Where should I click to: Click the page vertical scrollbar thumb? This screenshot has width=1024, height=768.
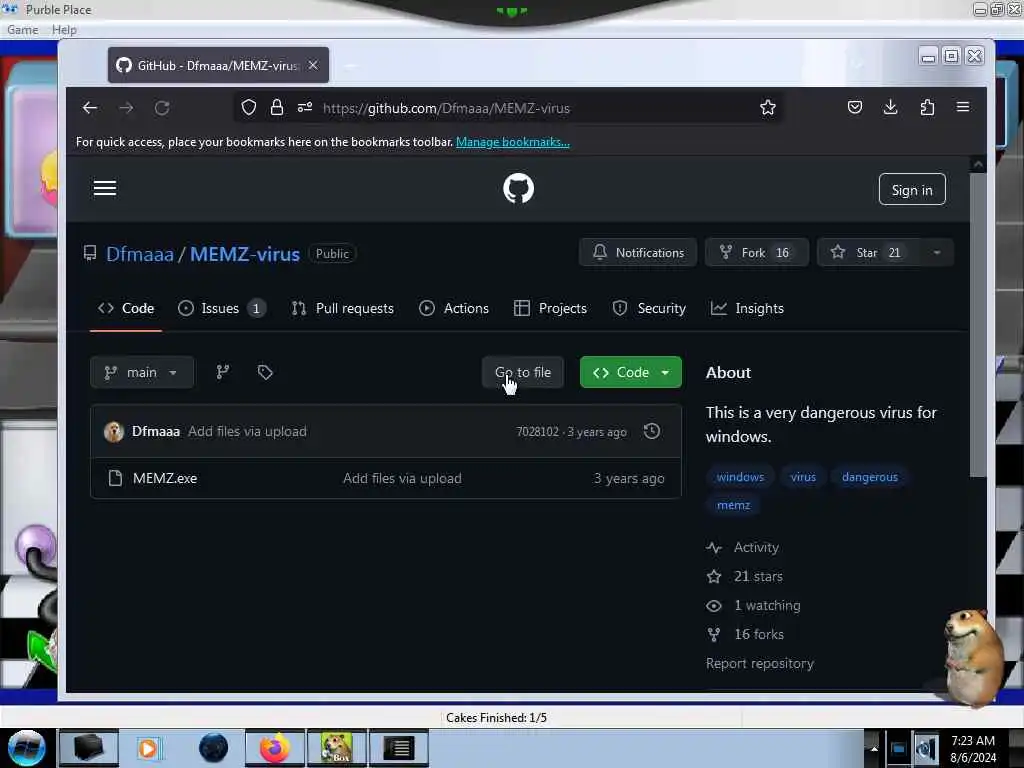[977, 327]
